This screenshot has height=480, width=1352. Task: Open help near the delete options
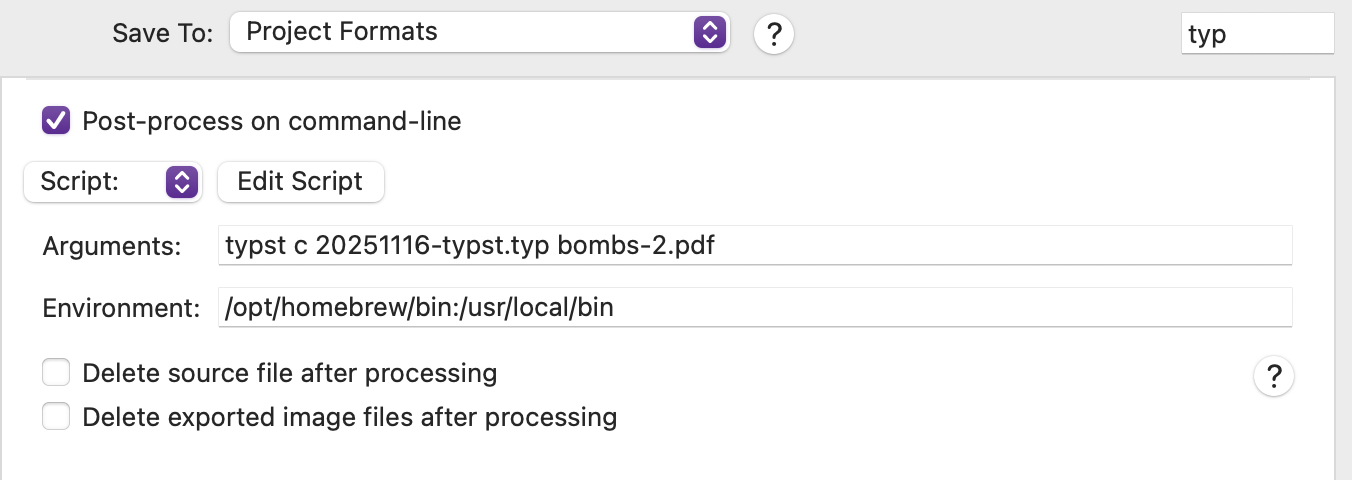coord(1273,377)
